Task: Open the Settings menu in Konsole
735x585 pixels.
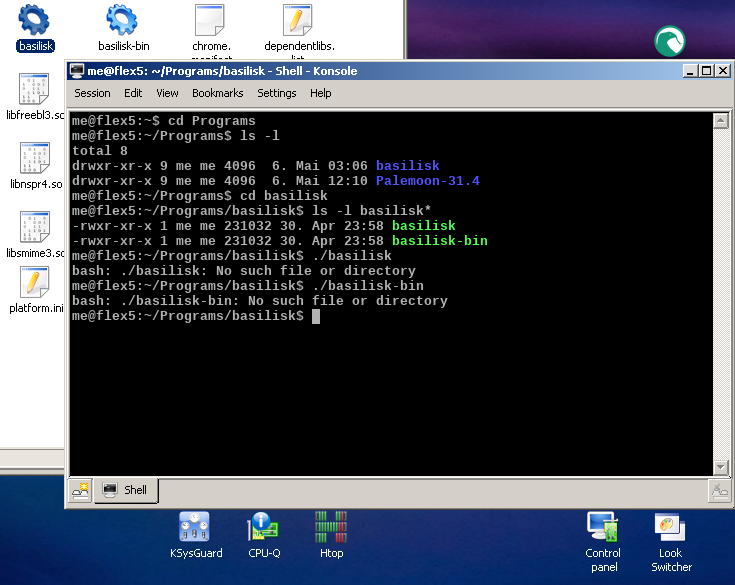Action: (x=276, y=93)
